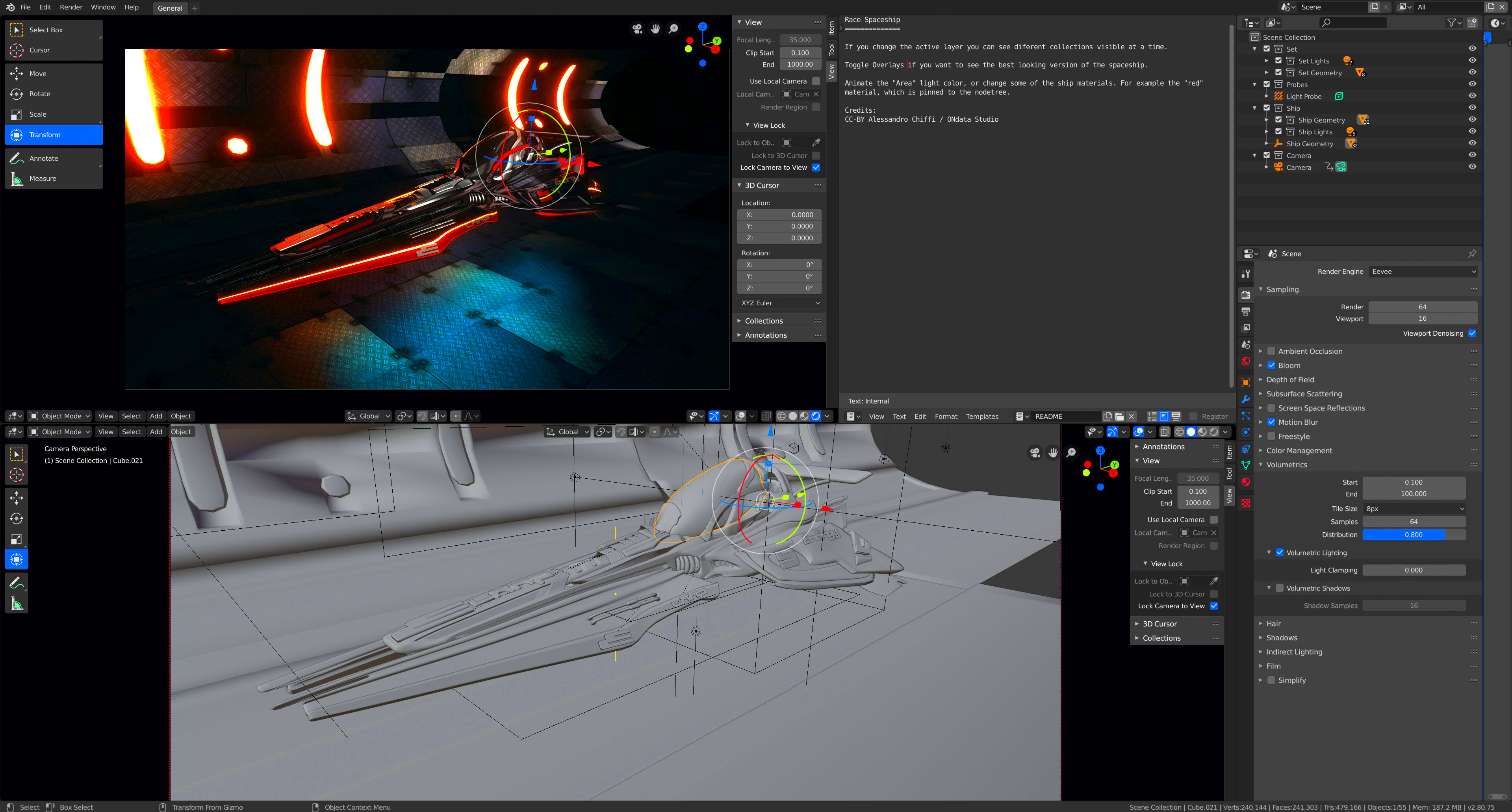Open the Modifiers wrench properties tab
1512x812 pixels.
pos(1245,399)
